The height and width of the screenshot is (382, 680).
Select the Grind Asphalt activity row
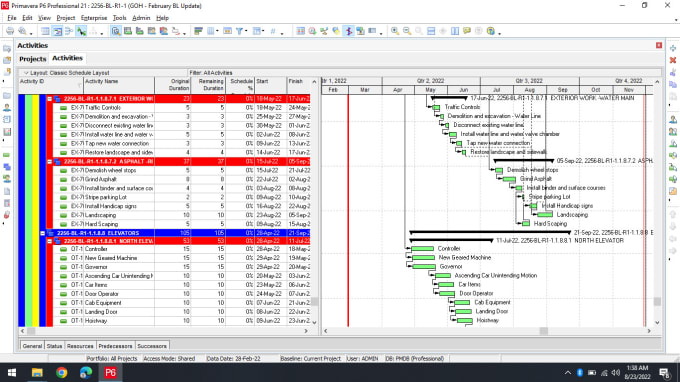point(181,179)
